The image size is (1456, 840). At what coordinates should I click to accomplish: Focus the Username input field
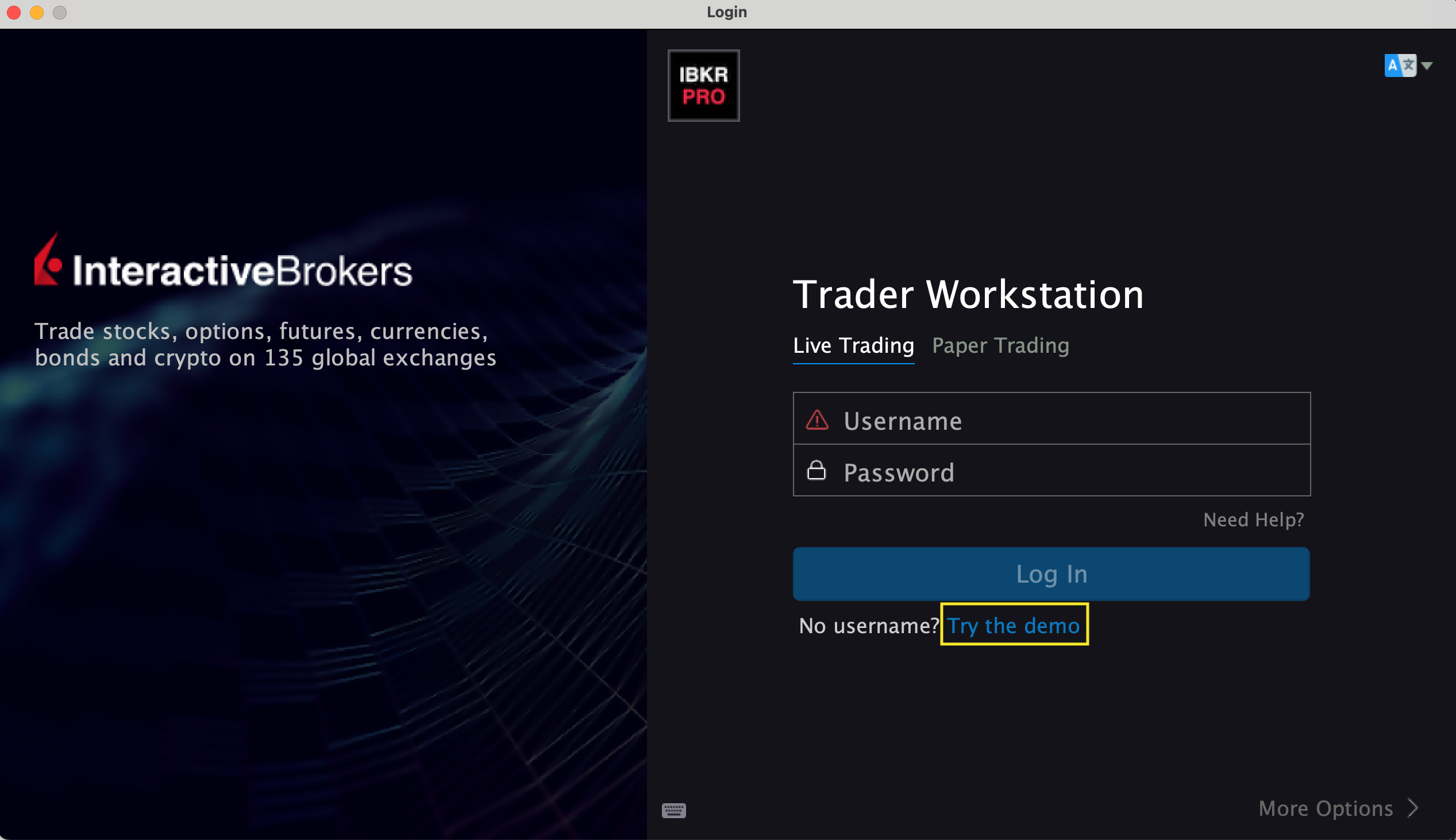1051,419
